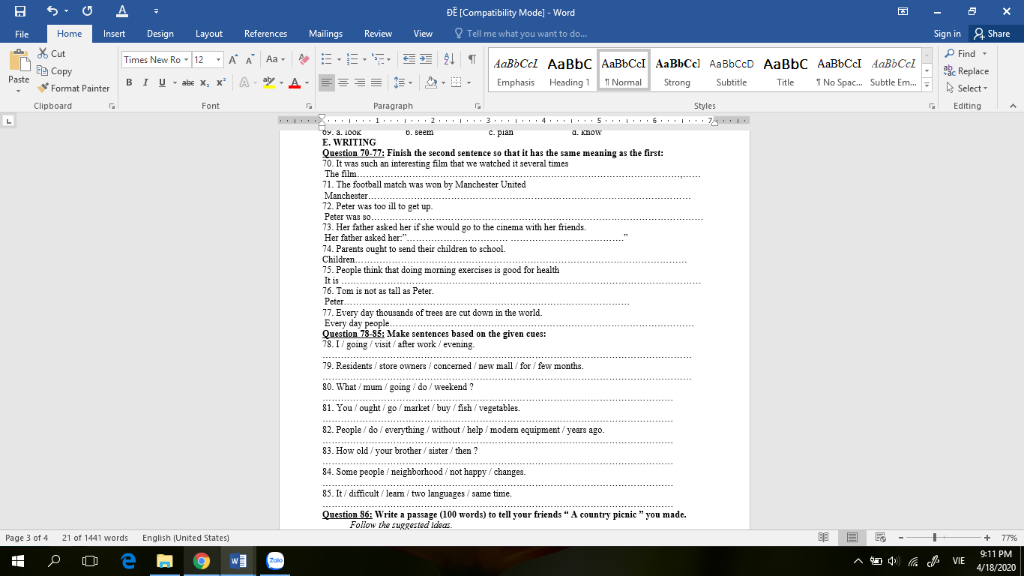Open the font size dropdown

point(218,59)
